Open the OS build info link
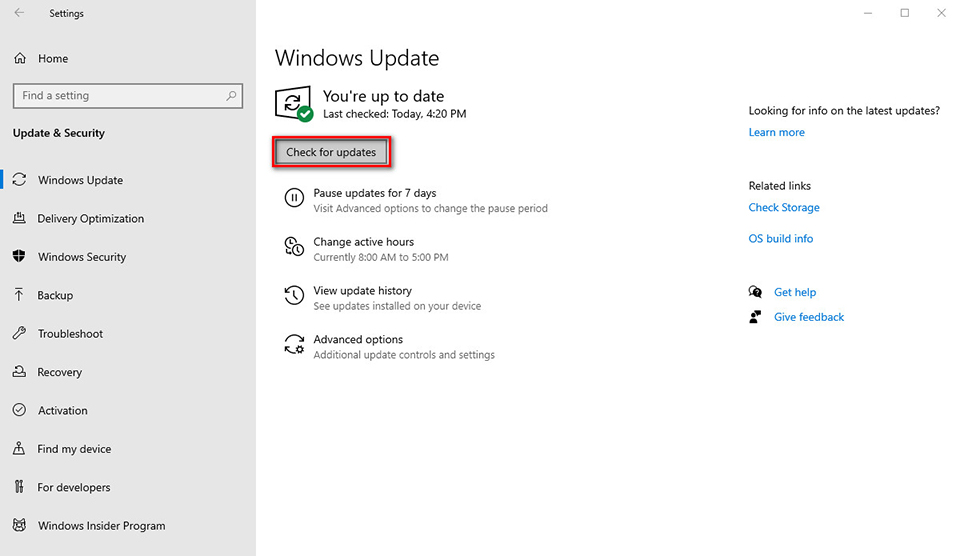The image size is (960, 556). click(x=781, y=239)
